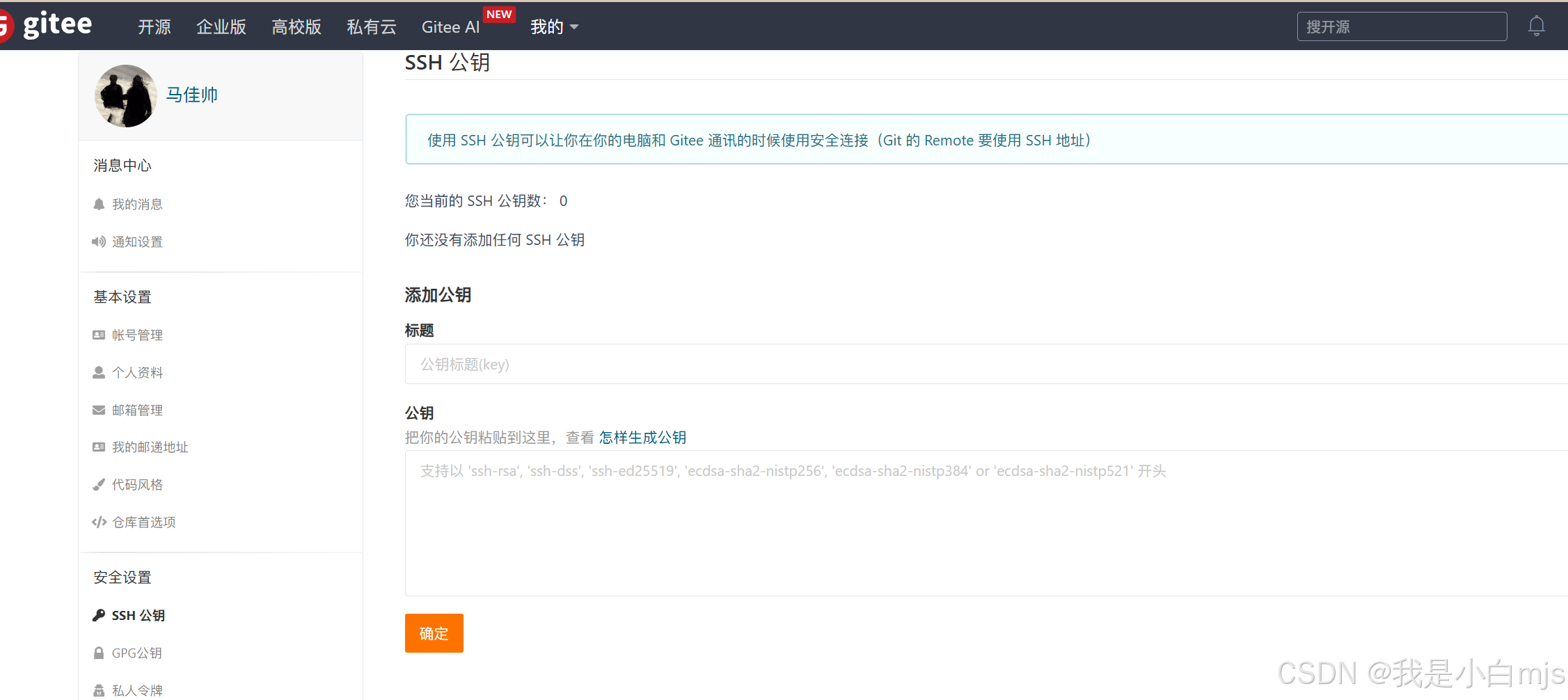
Task: Open 私有云 in the top navigation
Action: click(x=372, y=26)
